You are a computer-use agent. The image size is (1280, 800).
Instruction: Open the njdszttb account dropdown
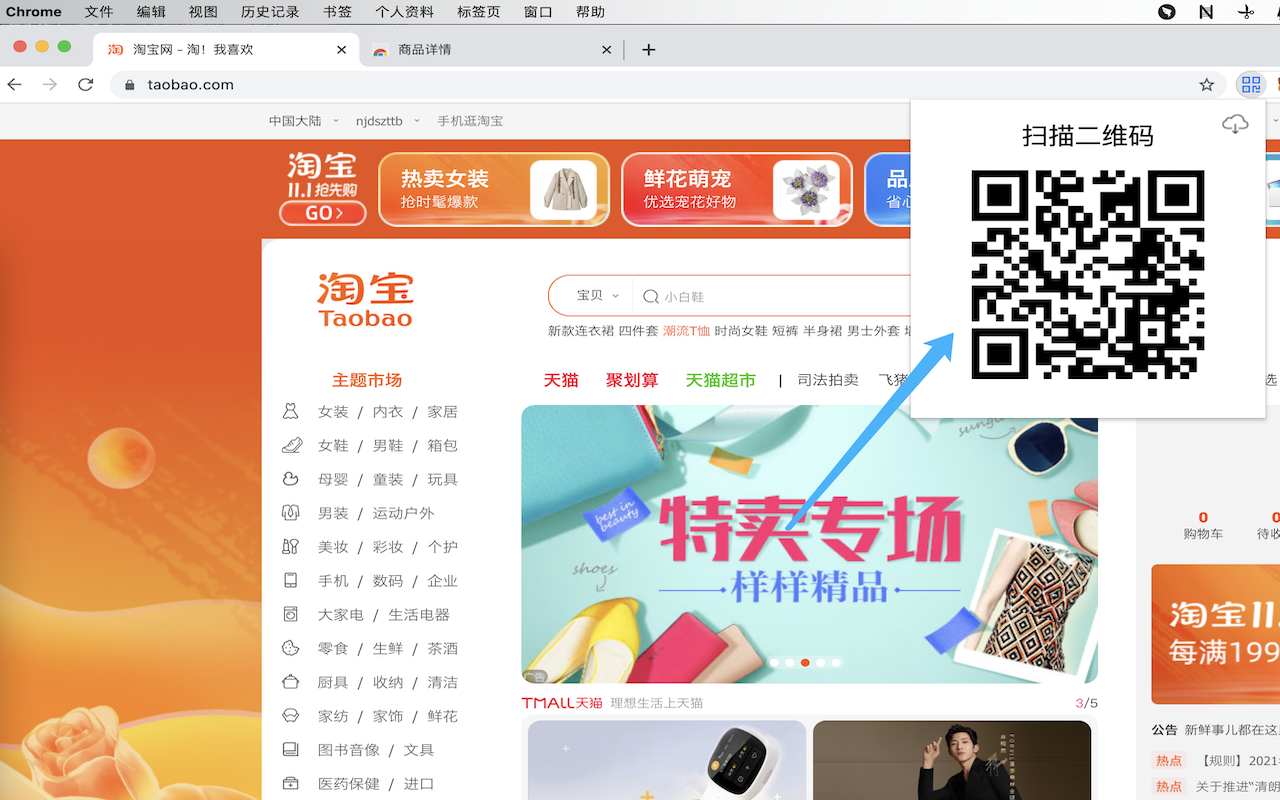coord(386,121)
